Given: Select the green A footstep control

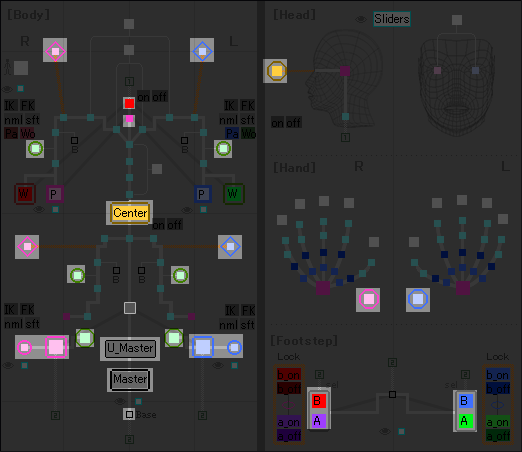Looking at the screenshot, I should [x=465, y=421].
